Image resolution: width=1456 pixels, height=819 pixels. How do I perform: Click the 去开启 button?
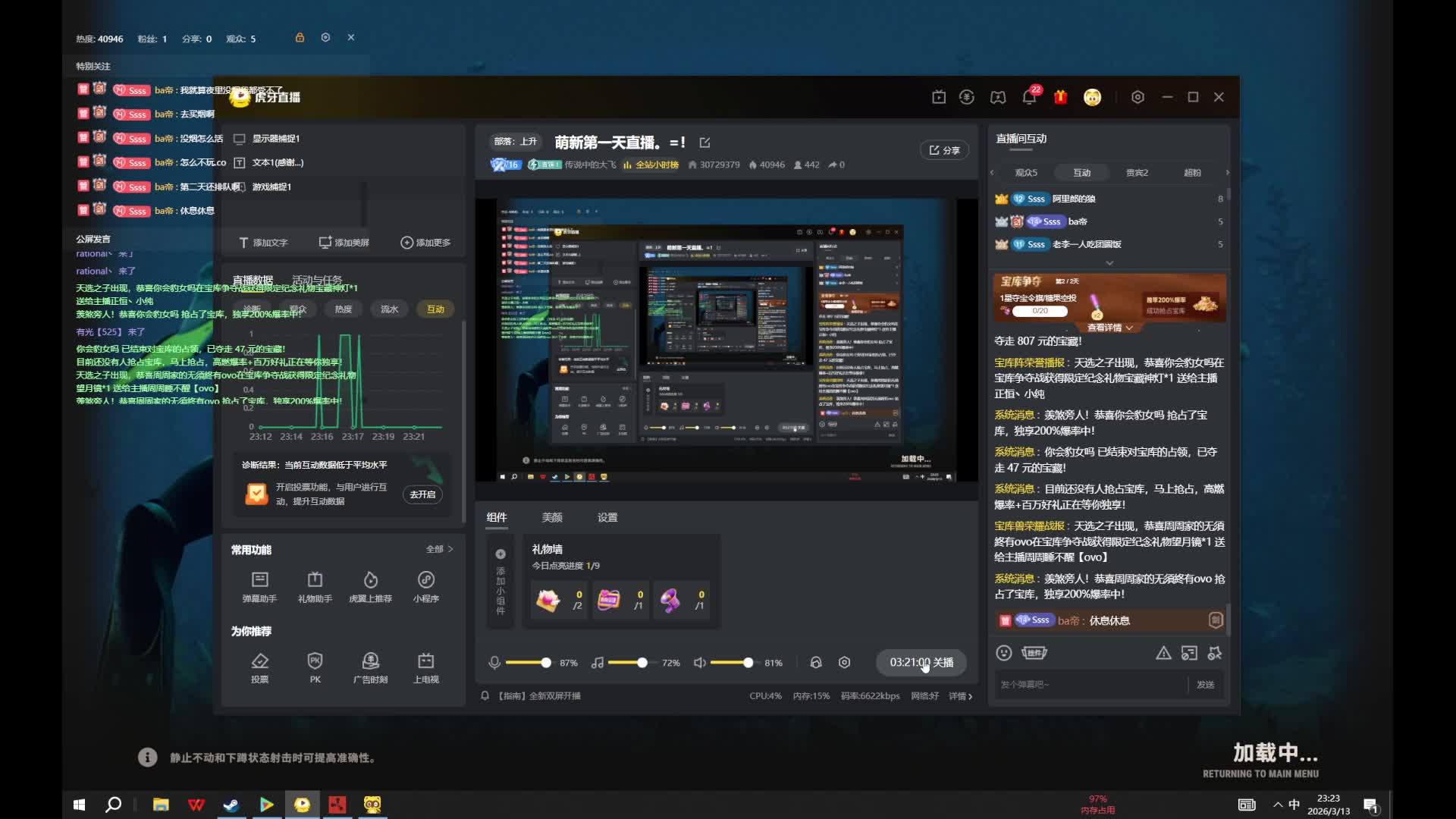[x=422, y=494]
